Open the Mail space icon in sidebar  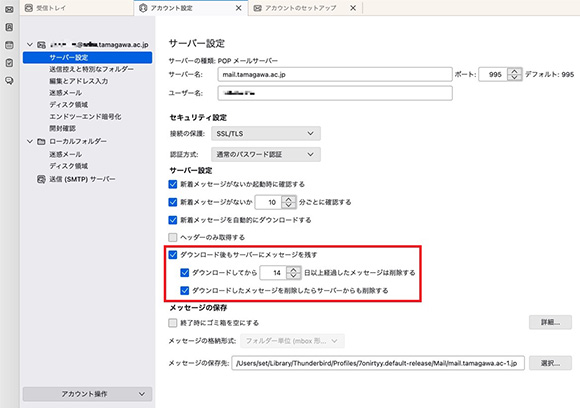pos(9,9)
